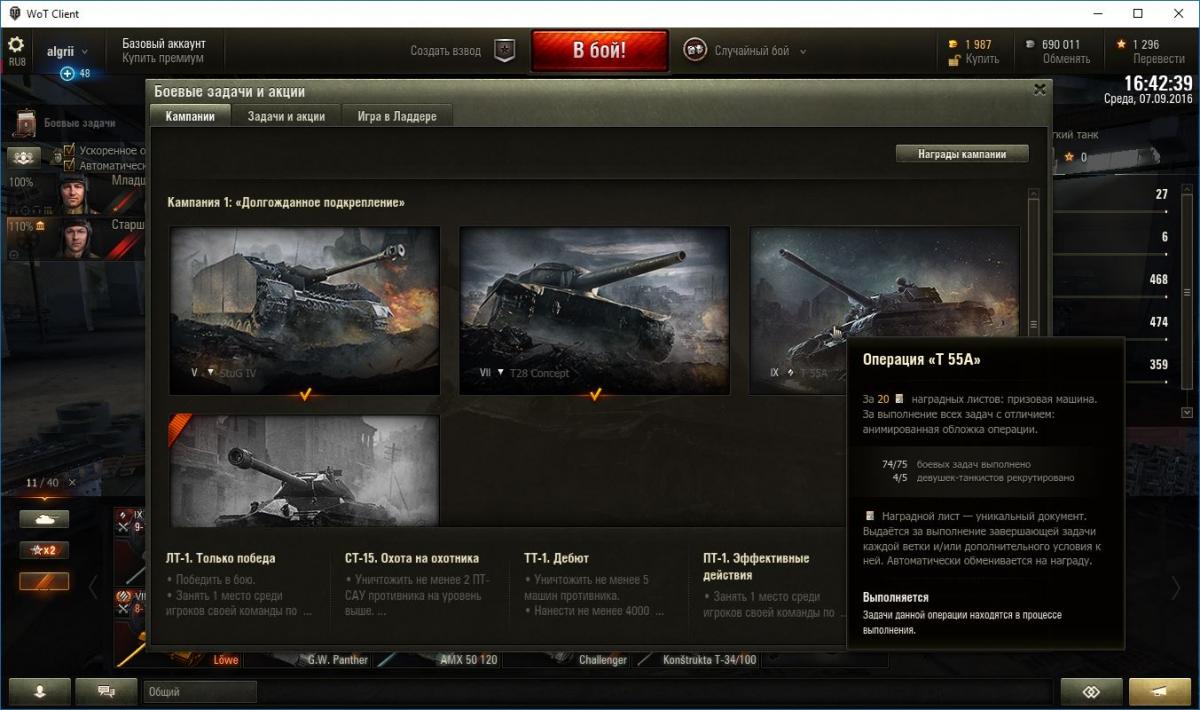Open the chat channels speech bubble icon
The height and width of the screenshot is (710, 1200).
108,691
